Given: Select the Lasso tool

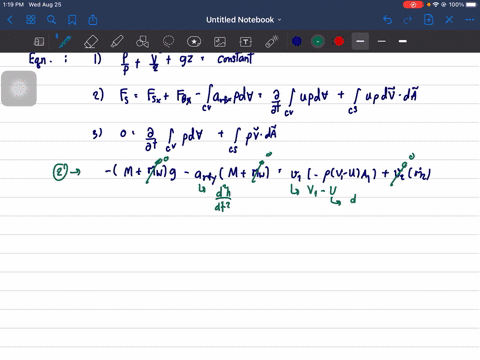Looking at the screenshot, I should click(168, 42).
